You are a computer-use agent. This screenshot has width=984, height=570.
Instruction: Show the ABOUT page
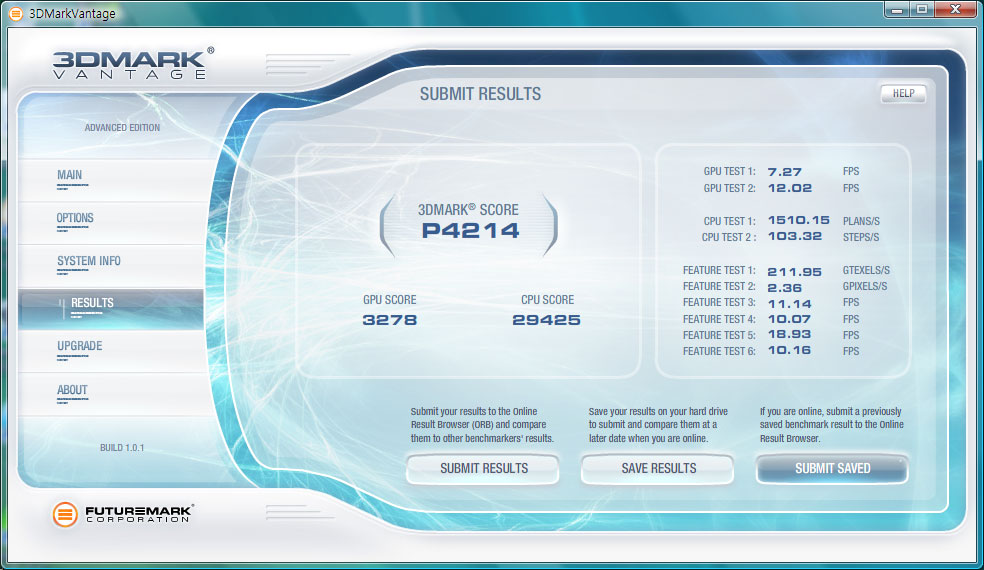72,390
